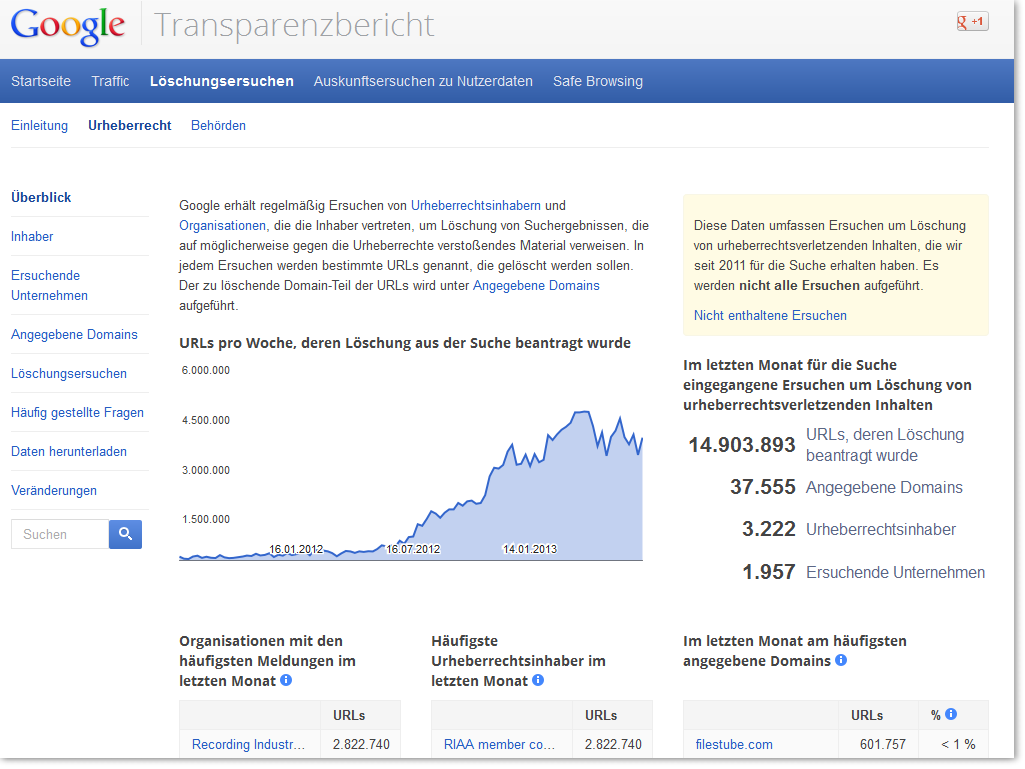1025x769 pixels.
Task: Click the Google logo
Action: (68, 26)
